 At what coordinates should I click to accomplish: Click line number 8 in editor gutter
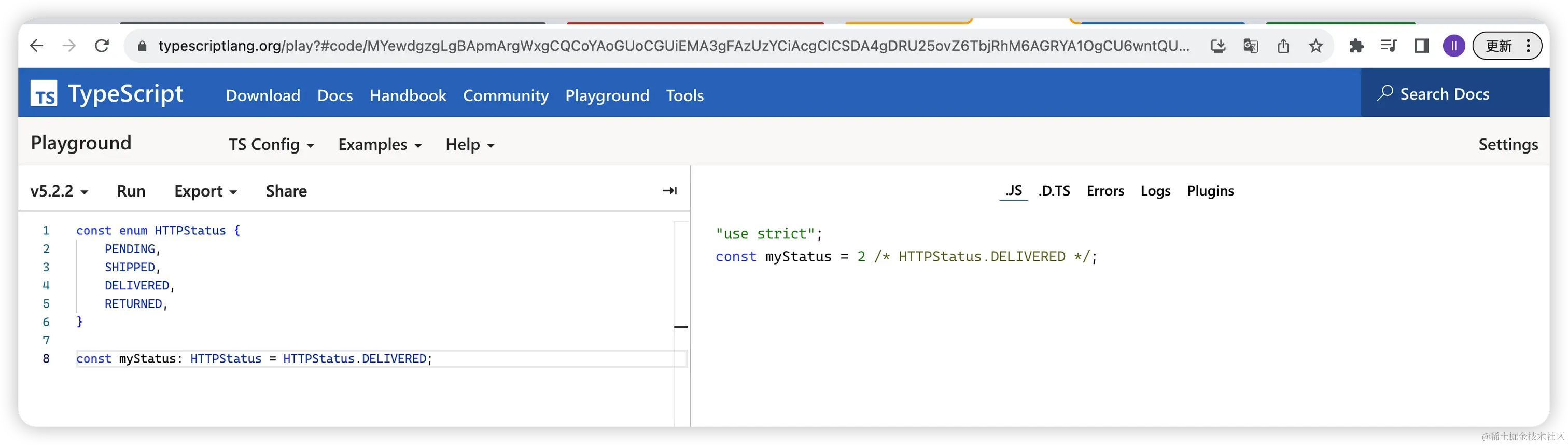46,358
